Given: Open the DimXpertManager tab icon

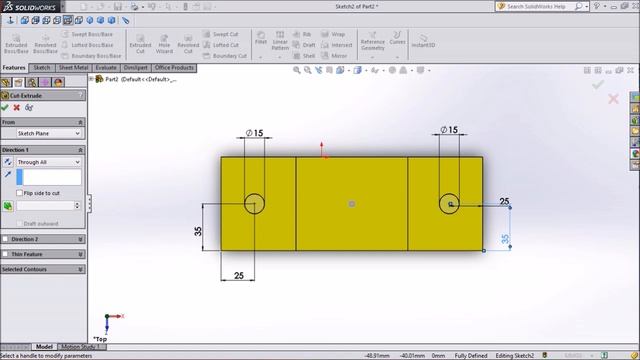Looking at the screenshot, I should pyautogui.click(x=45, y=82).
